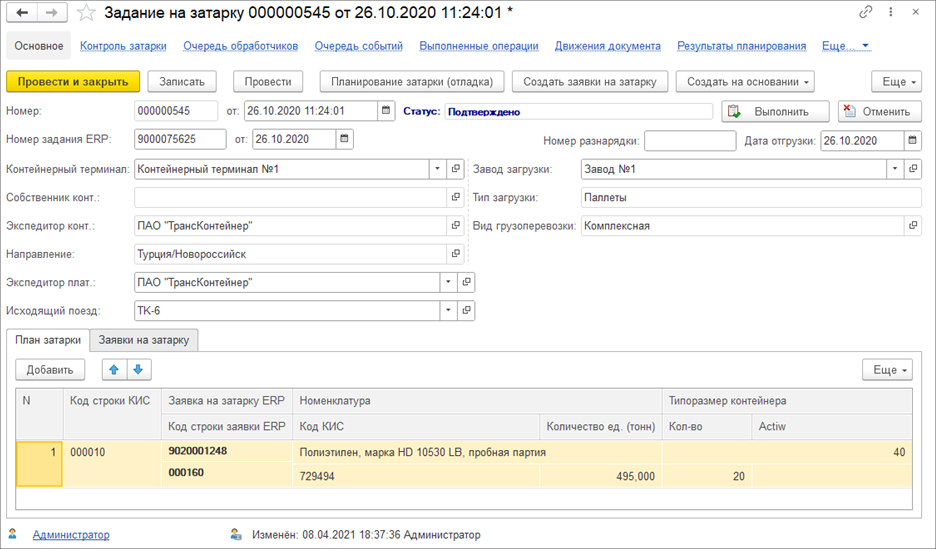Screen dimensions: 936x549
Task: Go back with the left arrow button
Action: 22,13
